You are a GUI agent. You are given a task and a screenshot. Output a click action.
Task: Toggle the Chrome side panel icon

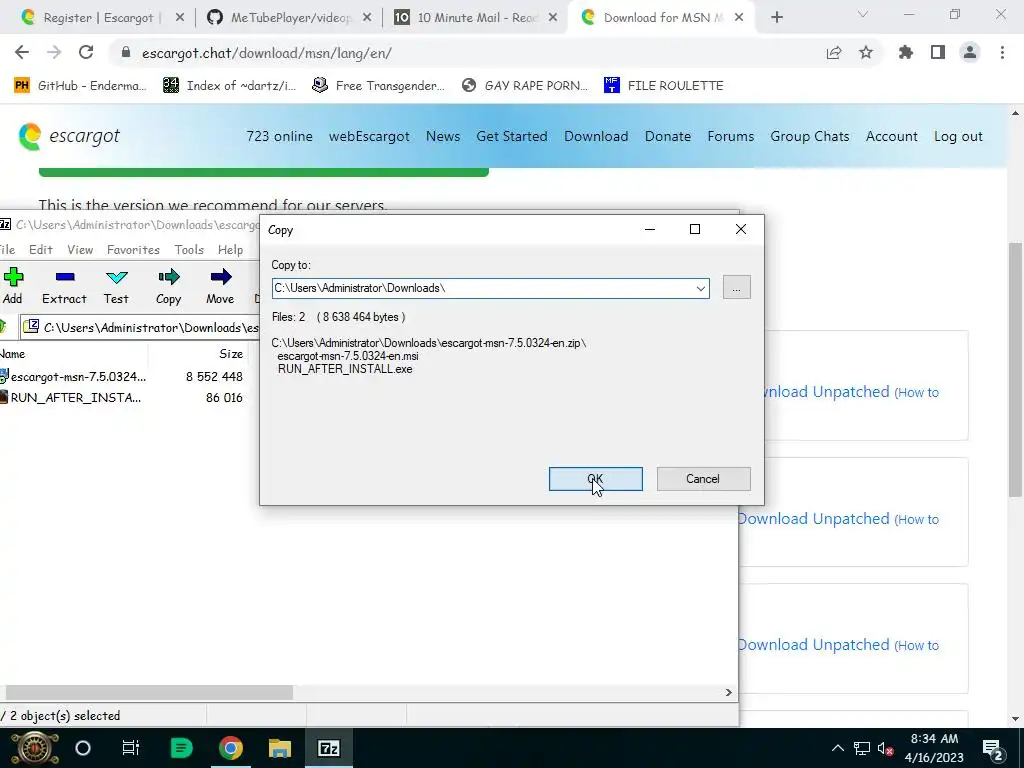(x=938, y=53)
